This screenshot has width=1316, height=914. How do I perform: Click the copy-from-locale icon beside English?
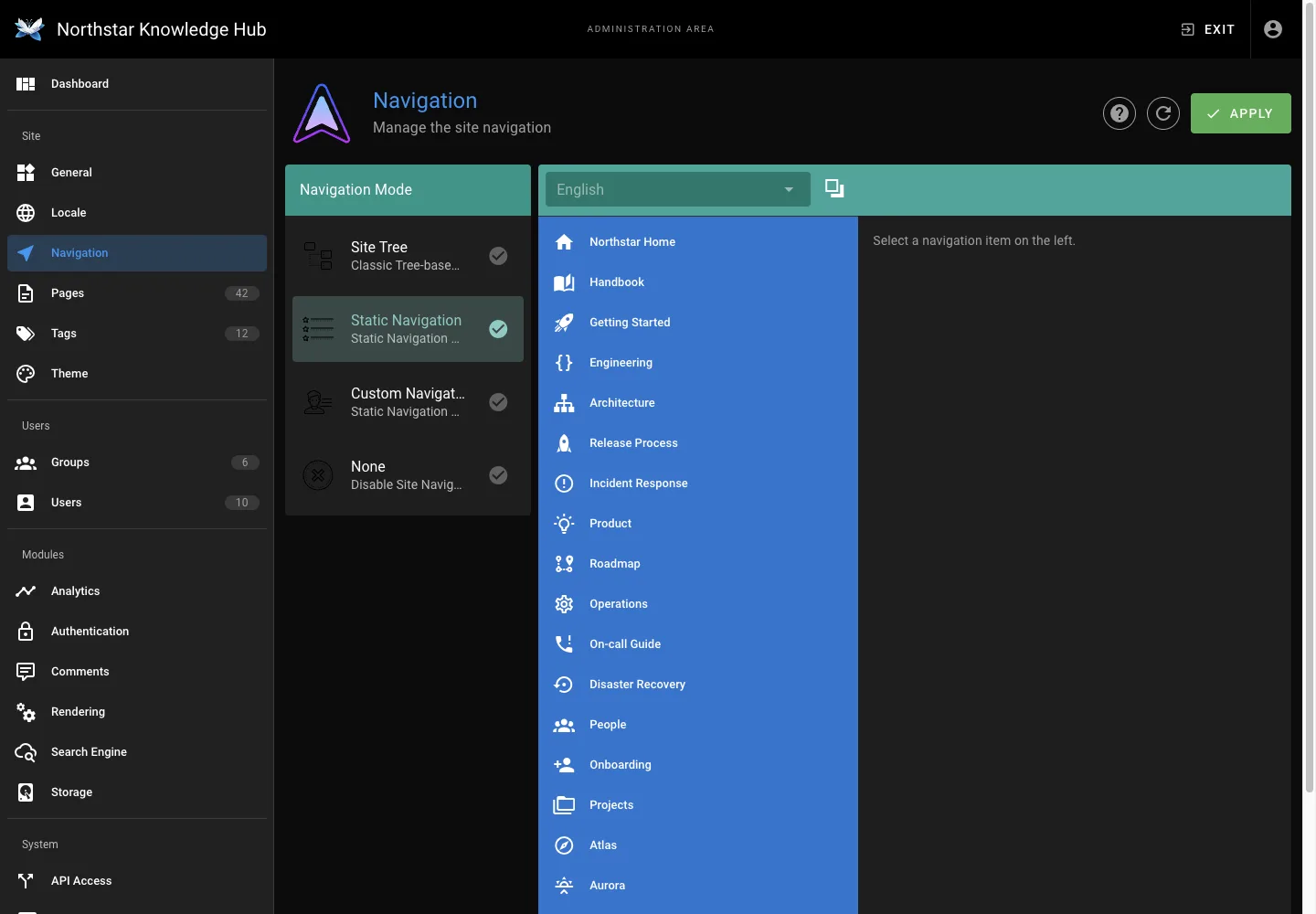point(834,188)
